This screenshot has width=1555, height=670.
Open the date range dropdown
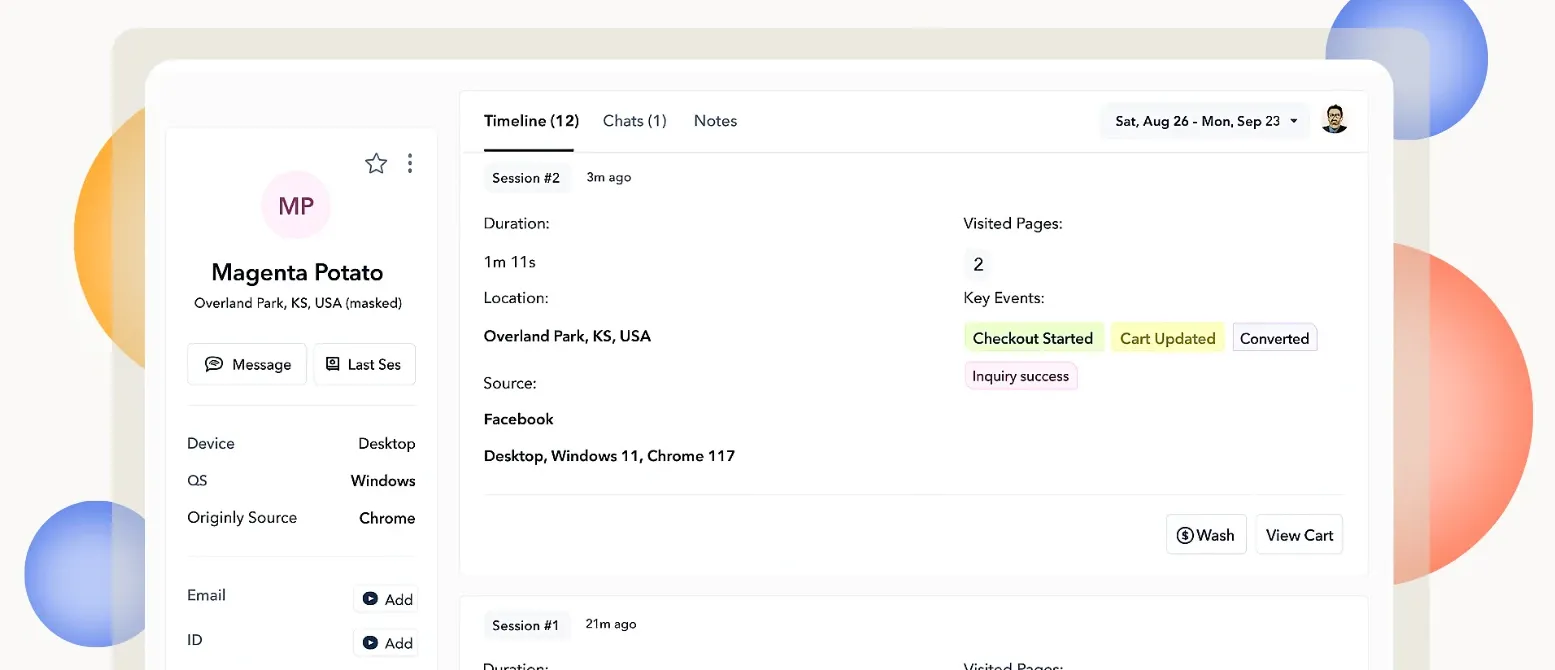[x=1205, y=121]
